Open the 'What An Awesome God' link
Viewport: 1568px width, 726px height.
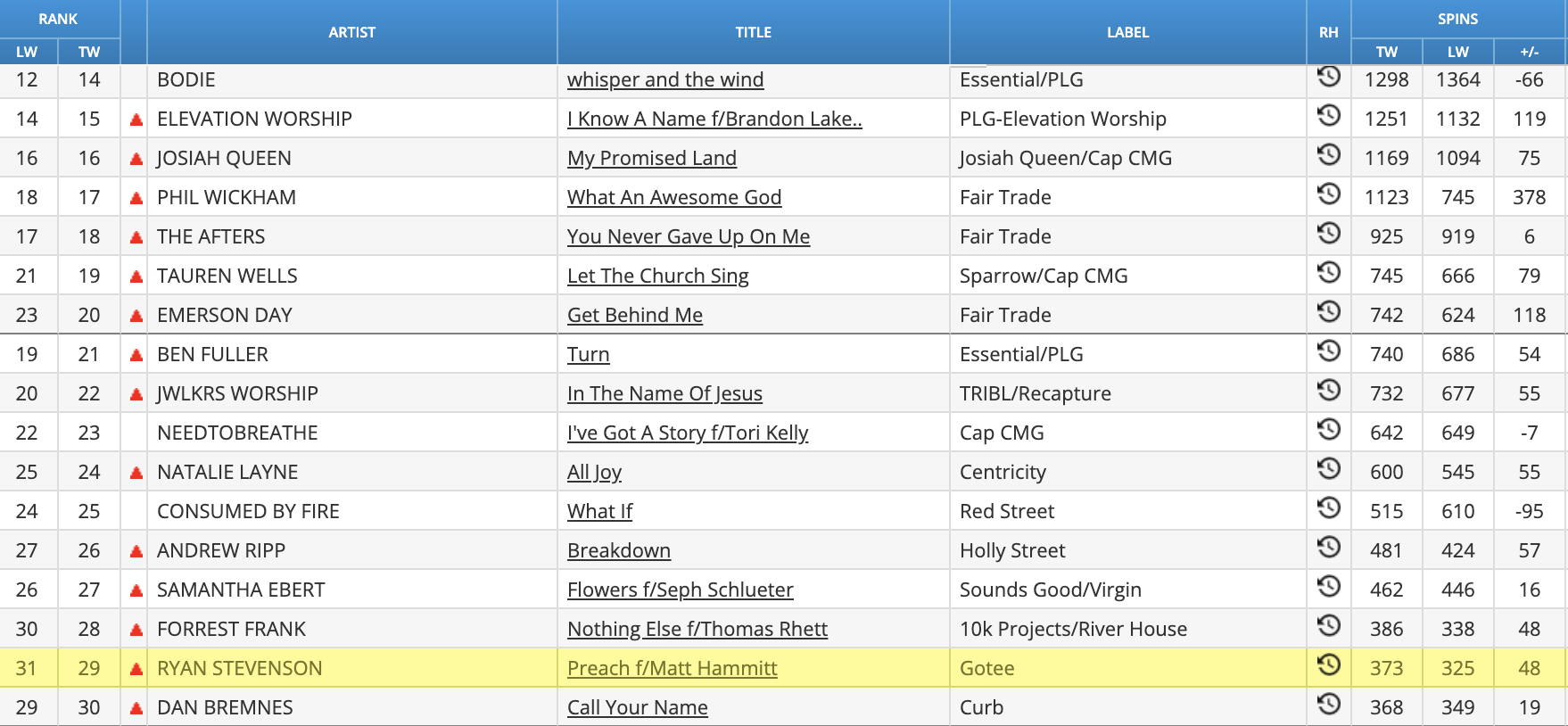(674, 197)
